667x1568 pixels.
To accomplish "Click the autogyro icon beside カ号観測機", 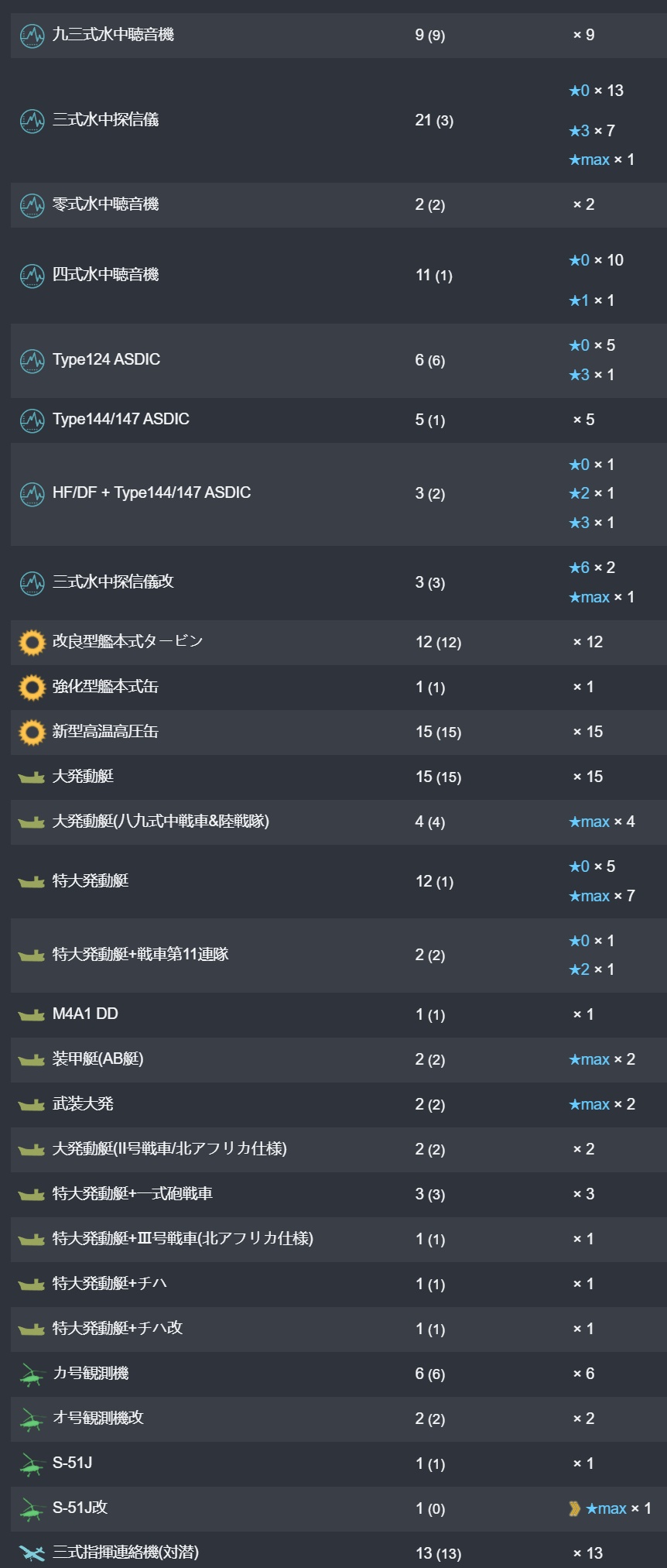I will pyautogui.click(x=32, y=1374).
